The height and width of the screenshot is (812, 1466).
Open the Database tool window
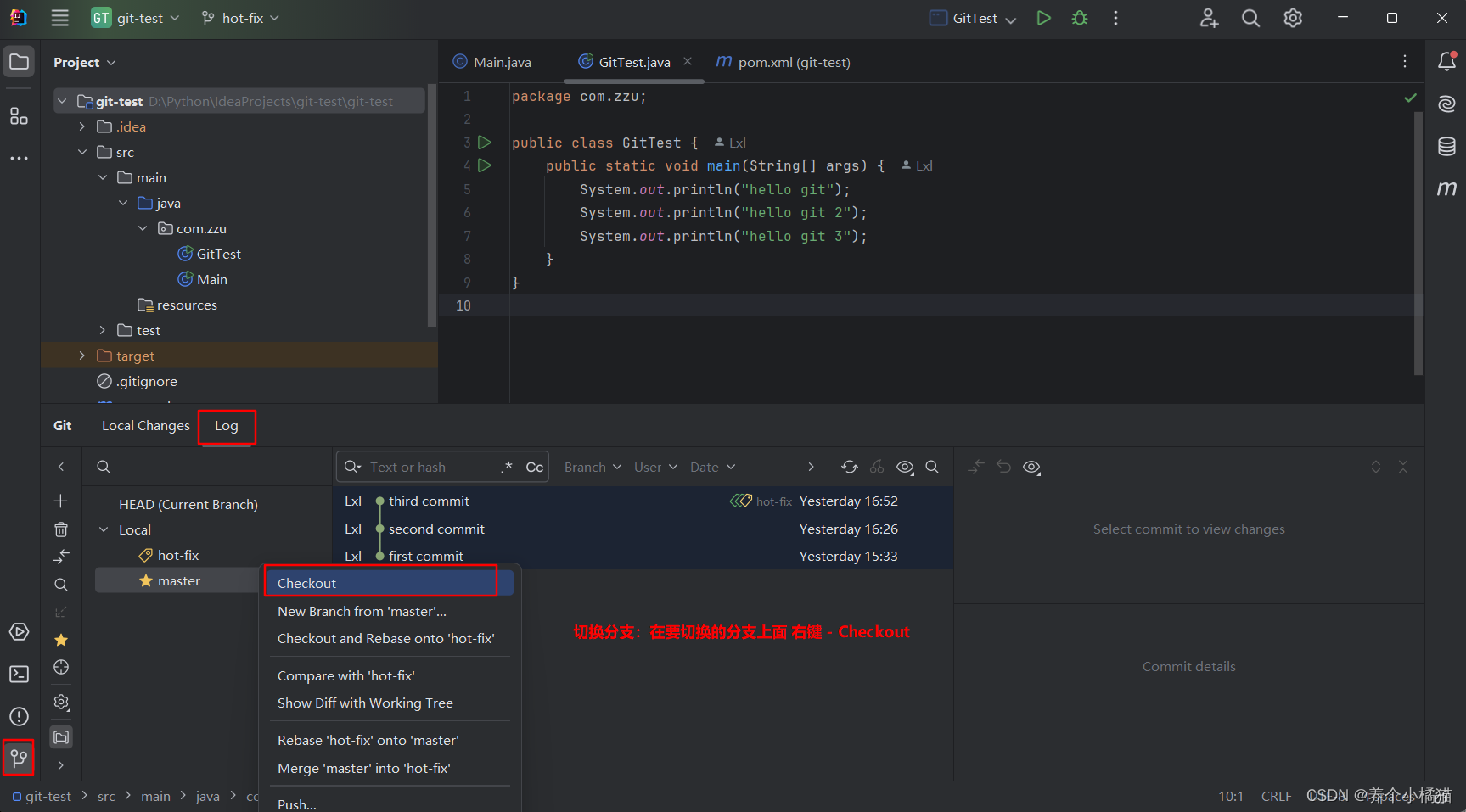click(x=1446, y=146)
